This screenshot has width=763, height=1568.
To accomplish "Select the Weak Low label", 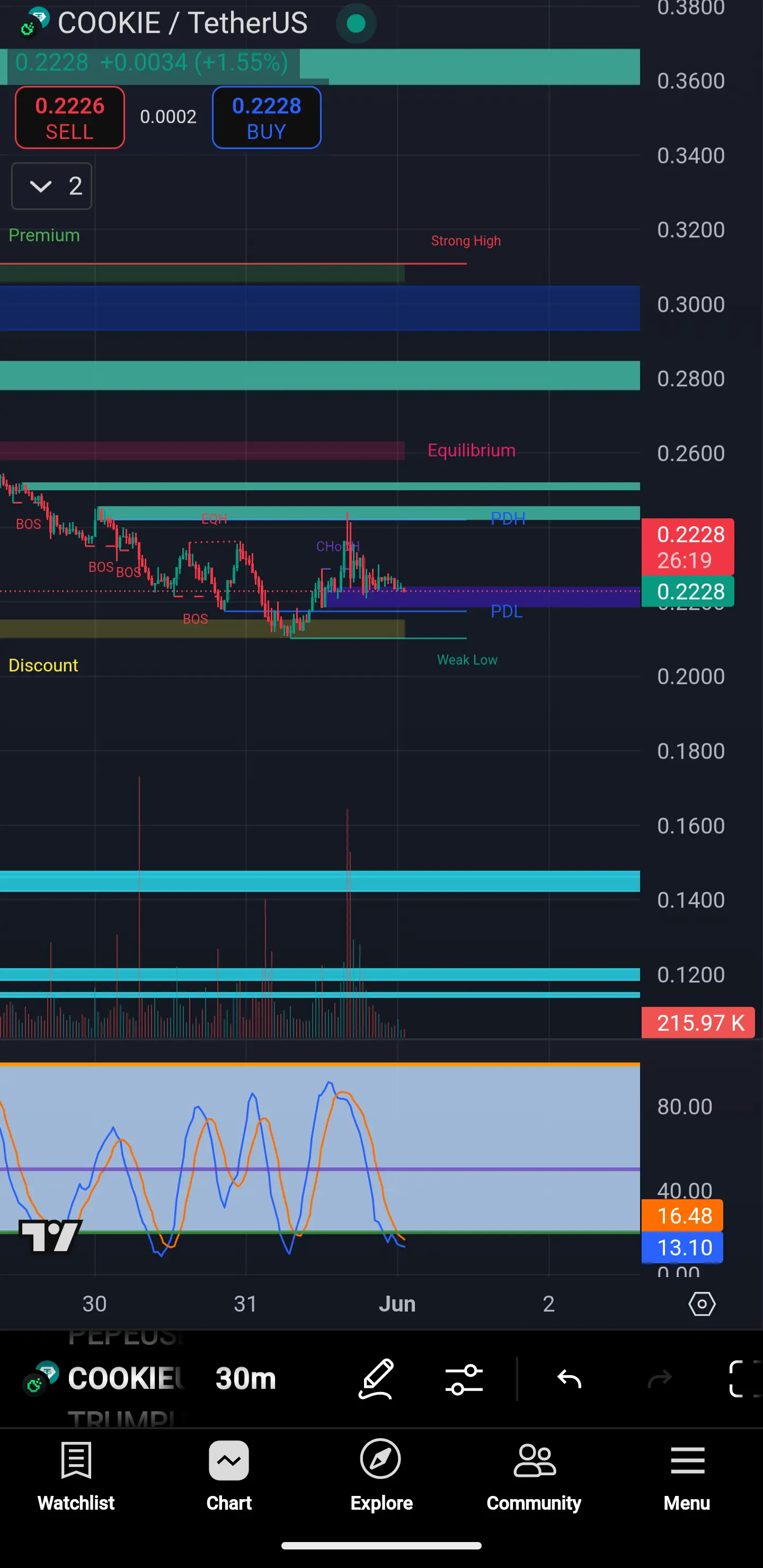I will pos(467,660).
